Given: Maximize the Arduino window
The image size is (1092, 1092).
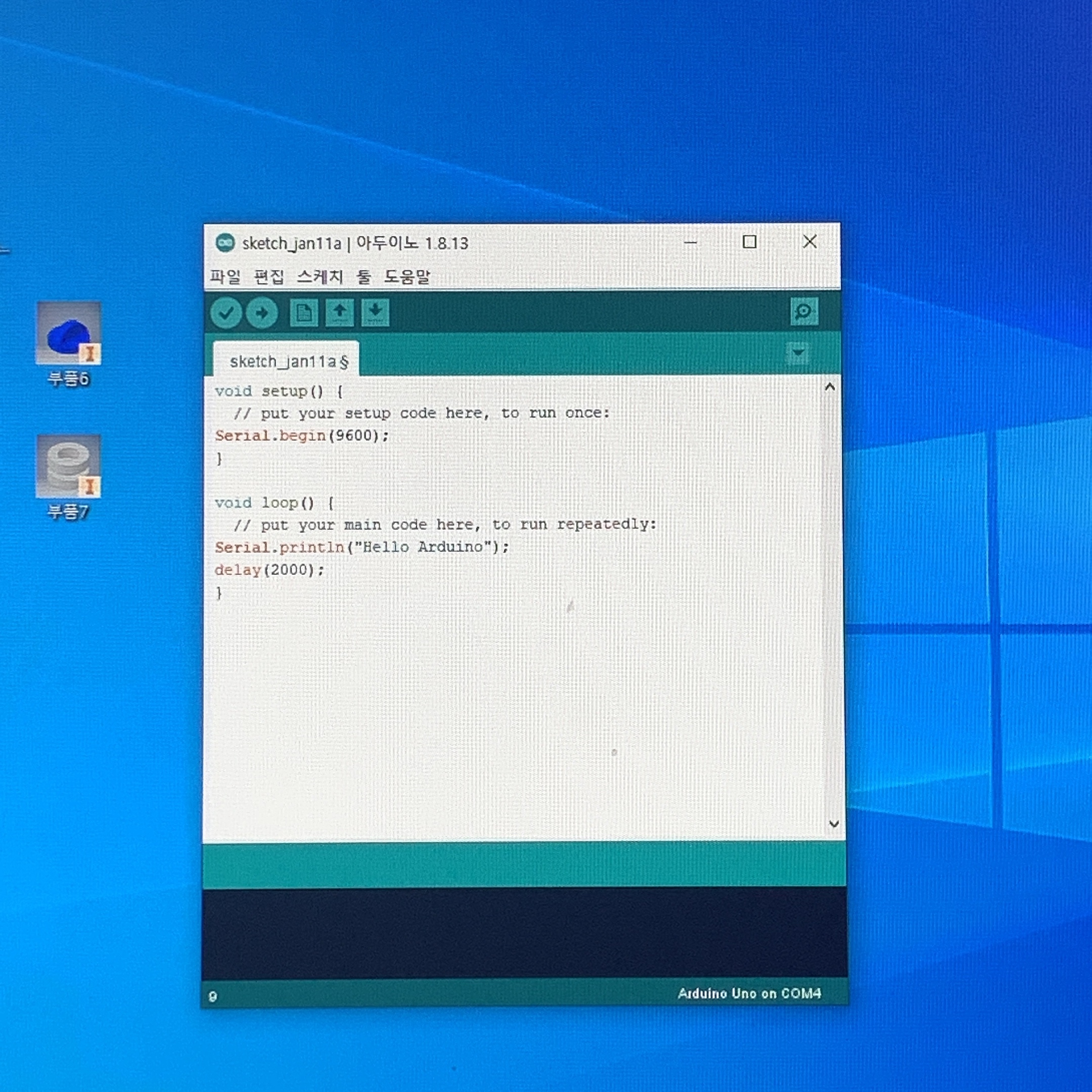Looking at the screenshot, I should [x=749, y=242].
